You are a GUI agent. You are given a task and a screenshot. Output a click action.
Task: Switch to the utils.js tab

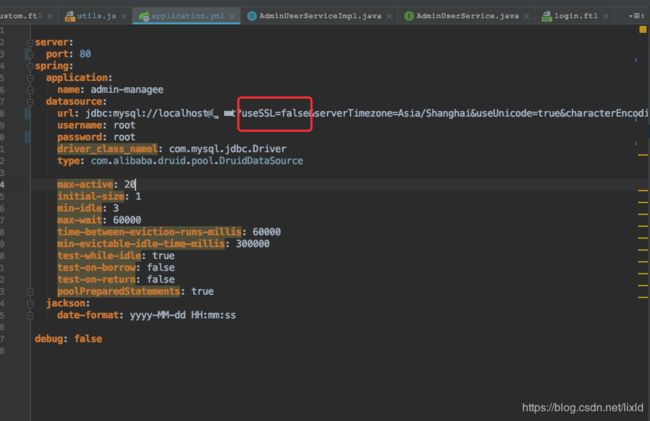(96, 16)
